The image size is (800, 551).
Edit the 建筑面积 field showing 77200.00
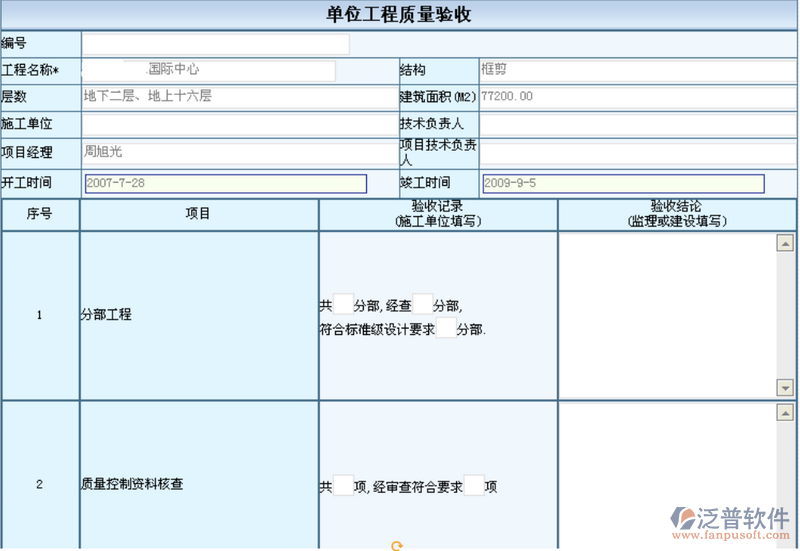(637, 97)
